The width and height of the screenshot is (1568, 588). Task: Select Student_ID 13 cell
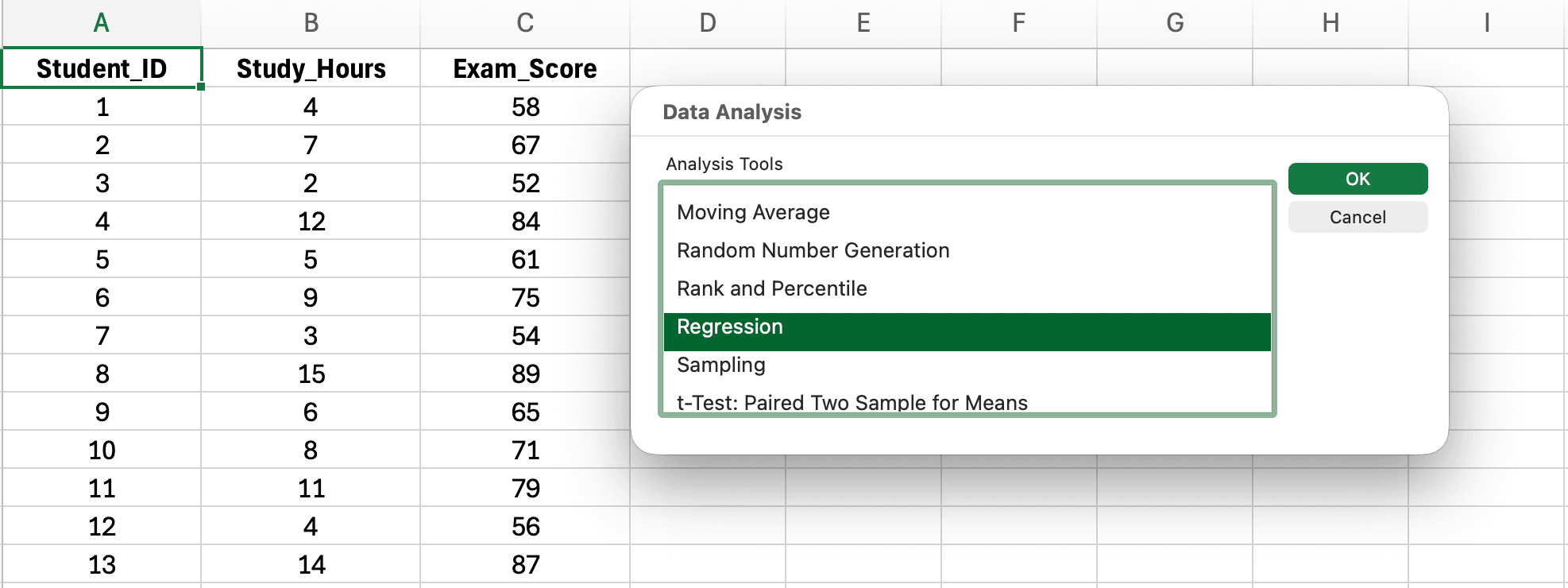[x=102, y=564]
